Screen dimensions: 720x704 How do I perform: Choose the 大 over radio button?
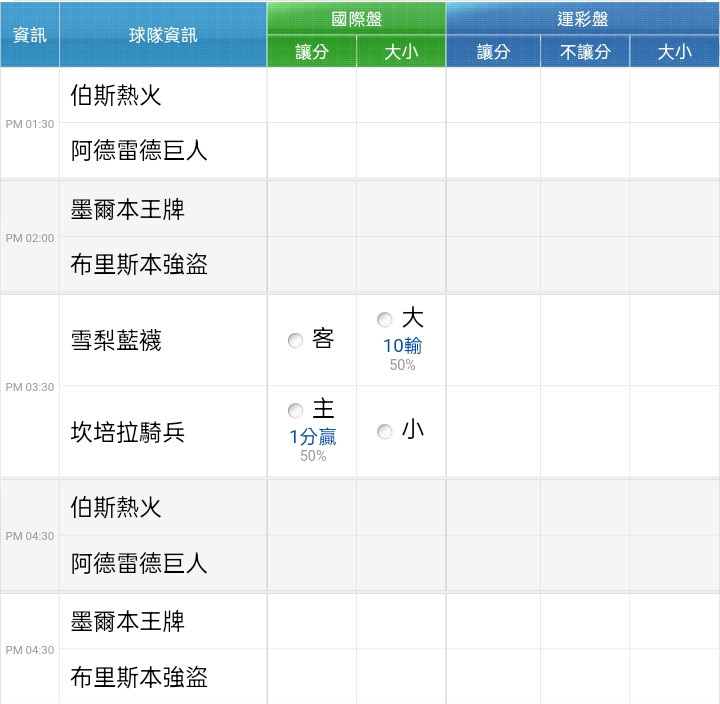[384, 319]
